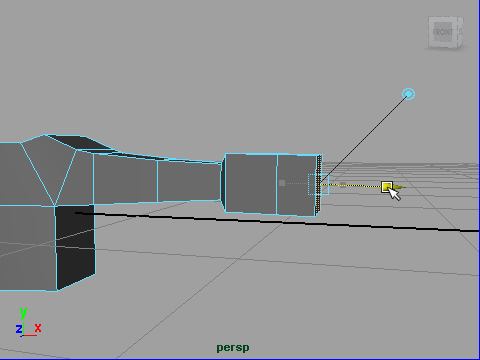
Task: Click the thick black line across the grid
Action: pos(277,222)
